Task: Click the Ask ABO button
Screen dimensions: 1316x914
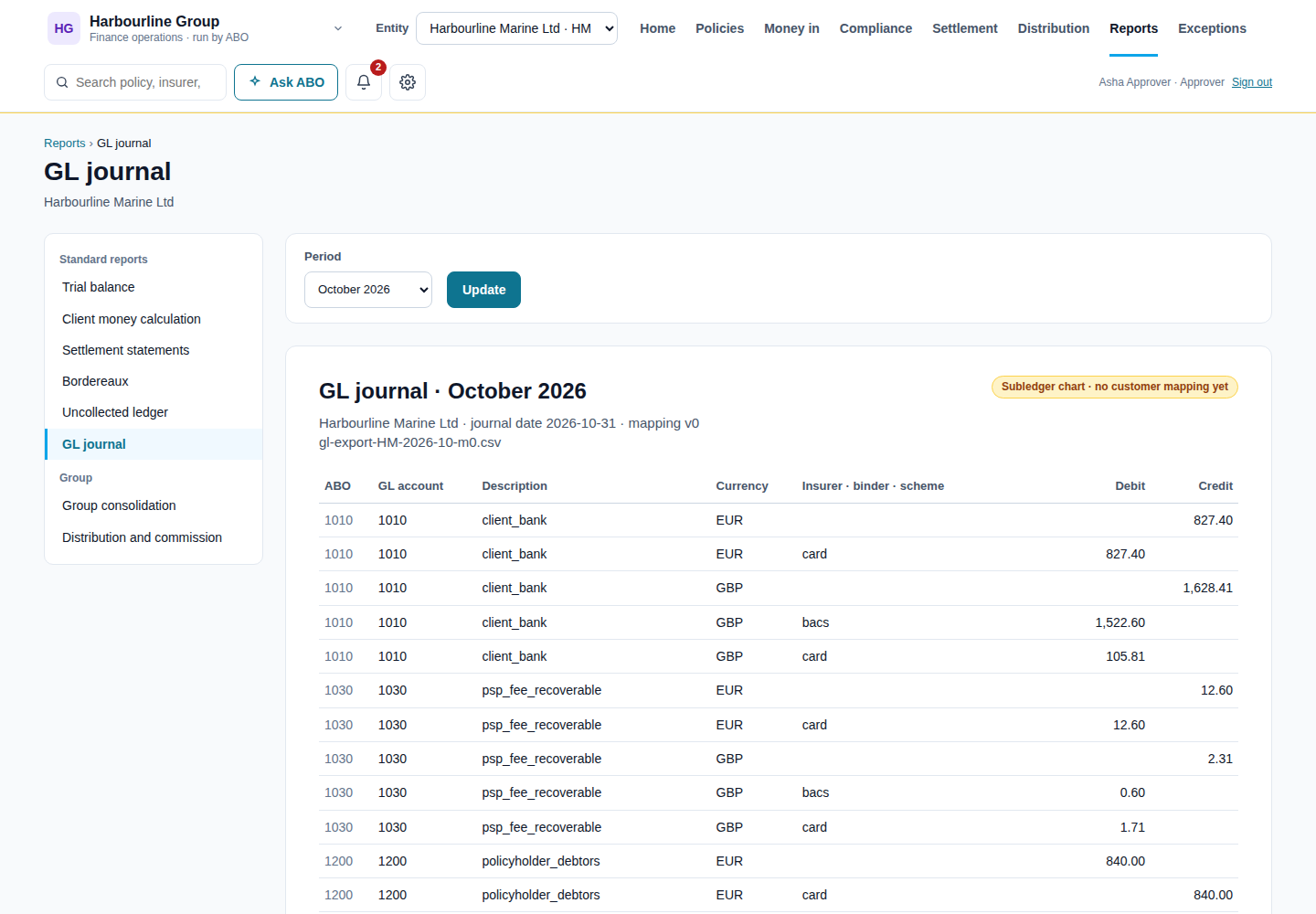Action: [x=286, y=82]
